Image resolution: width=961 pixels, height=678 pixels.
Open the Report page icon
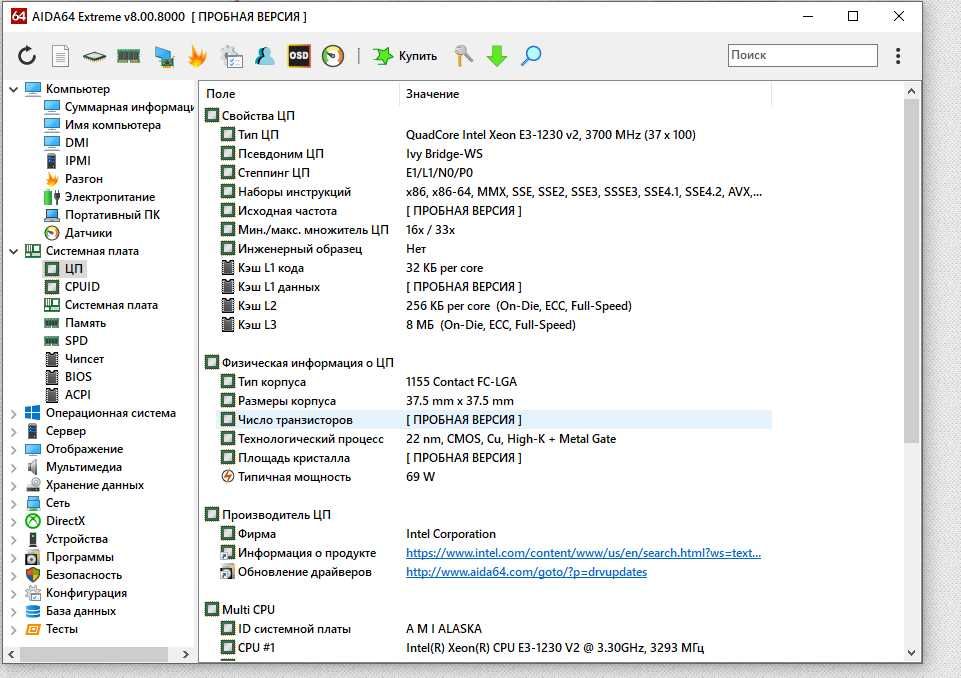60,56
